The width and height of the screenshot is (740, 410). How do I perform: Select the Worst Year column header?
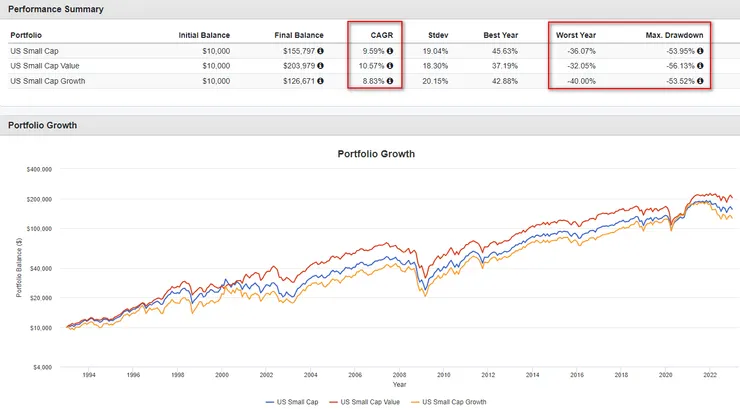coord(576,34)
